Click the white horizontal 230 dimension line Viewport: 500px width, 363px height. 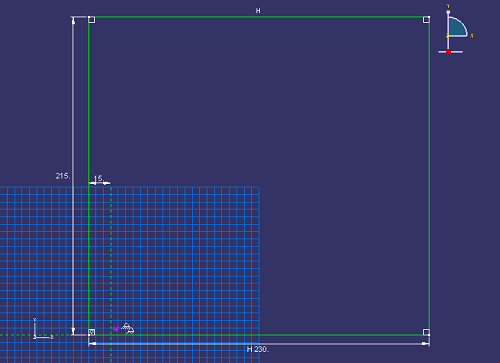point(259,344)
